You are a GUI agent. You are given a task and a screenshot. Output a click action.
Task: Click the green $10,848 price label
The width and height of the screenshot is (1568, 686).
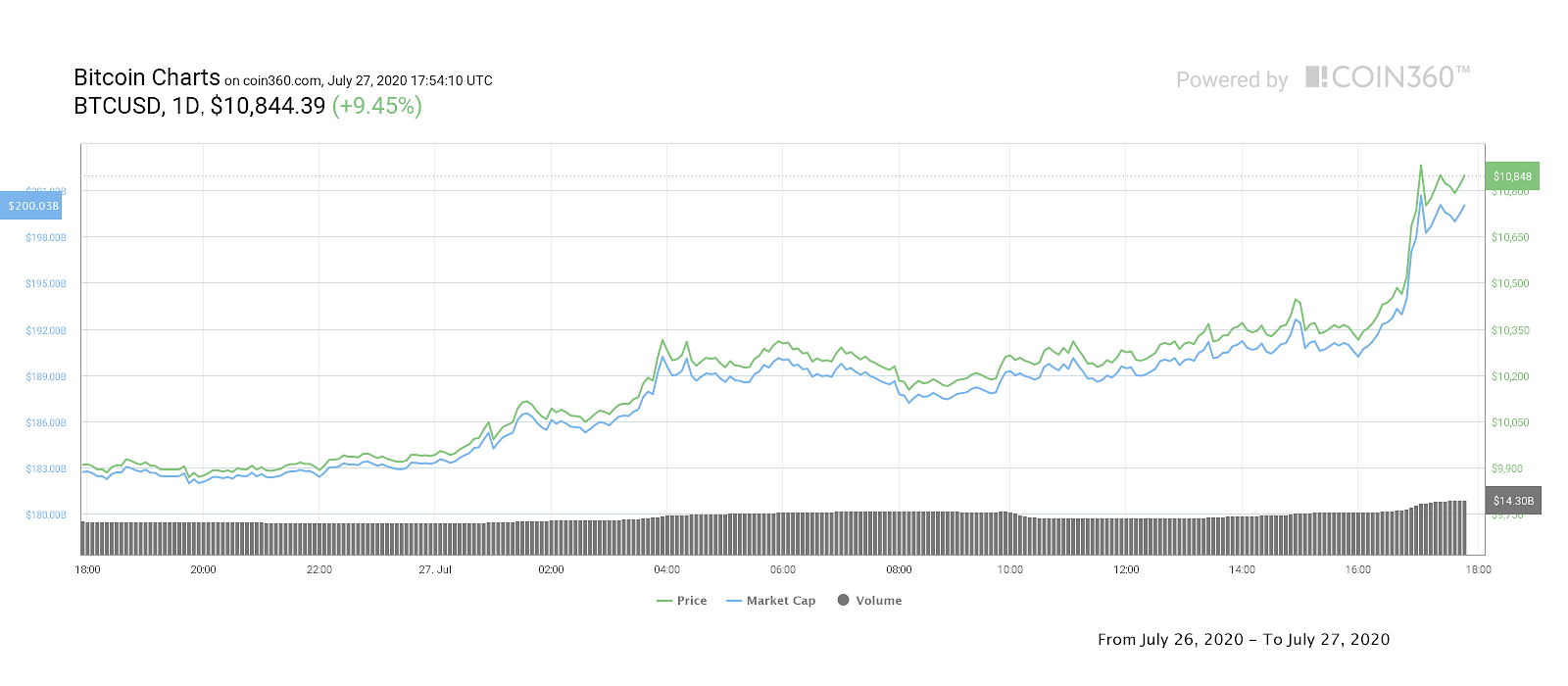pyautogui.click(x=1512, y=176)
